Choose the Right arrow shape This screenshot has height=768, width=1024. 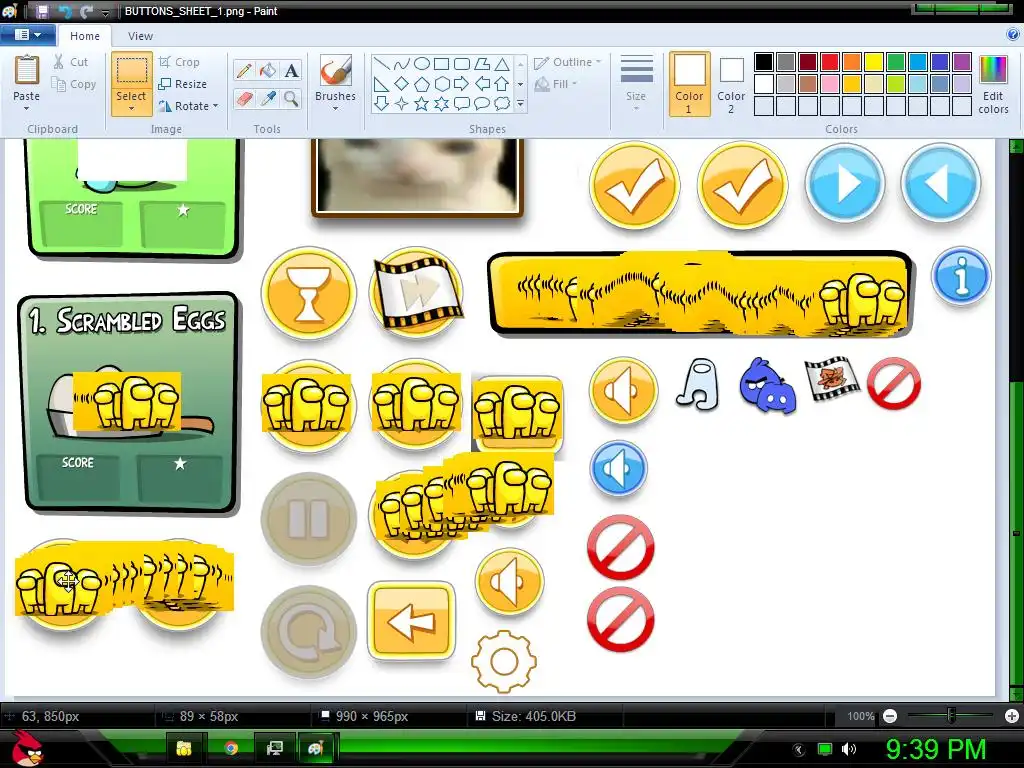point(462,84)
